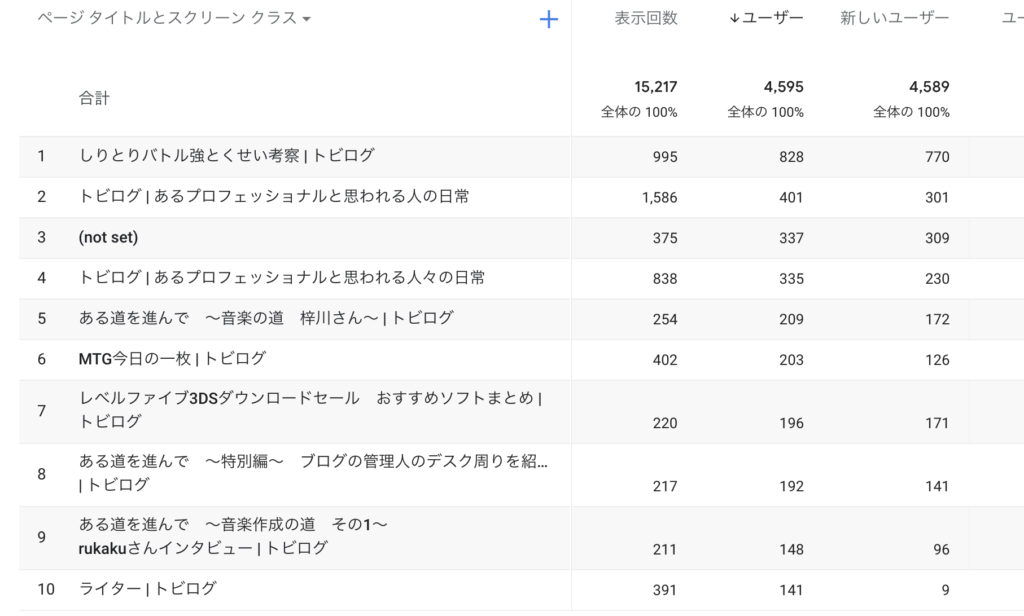
Task: Click the ライター | トビログ row
Action: click(147, 590)
